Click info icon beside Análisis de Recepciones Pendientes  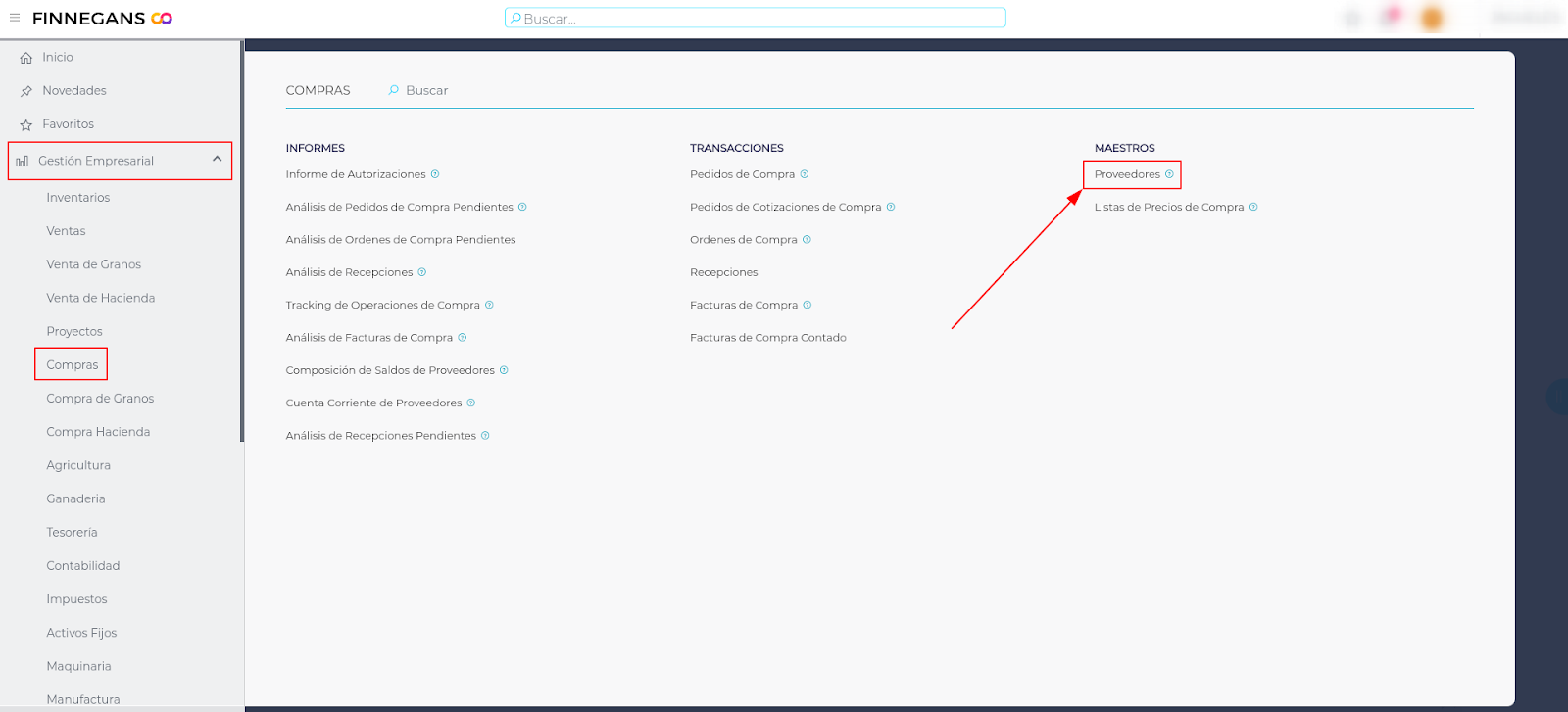[485, 435]
